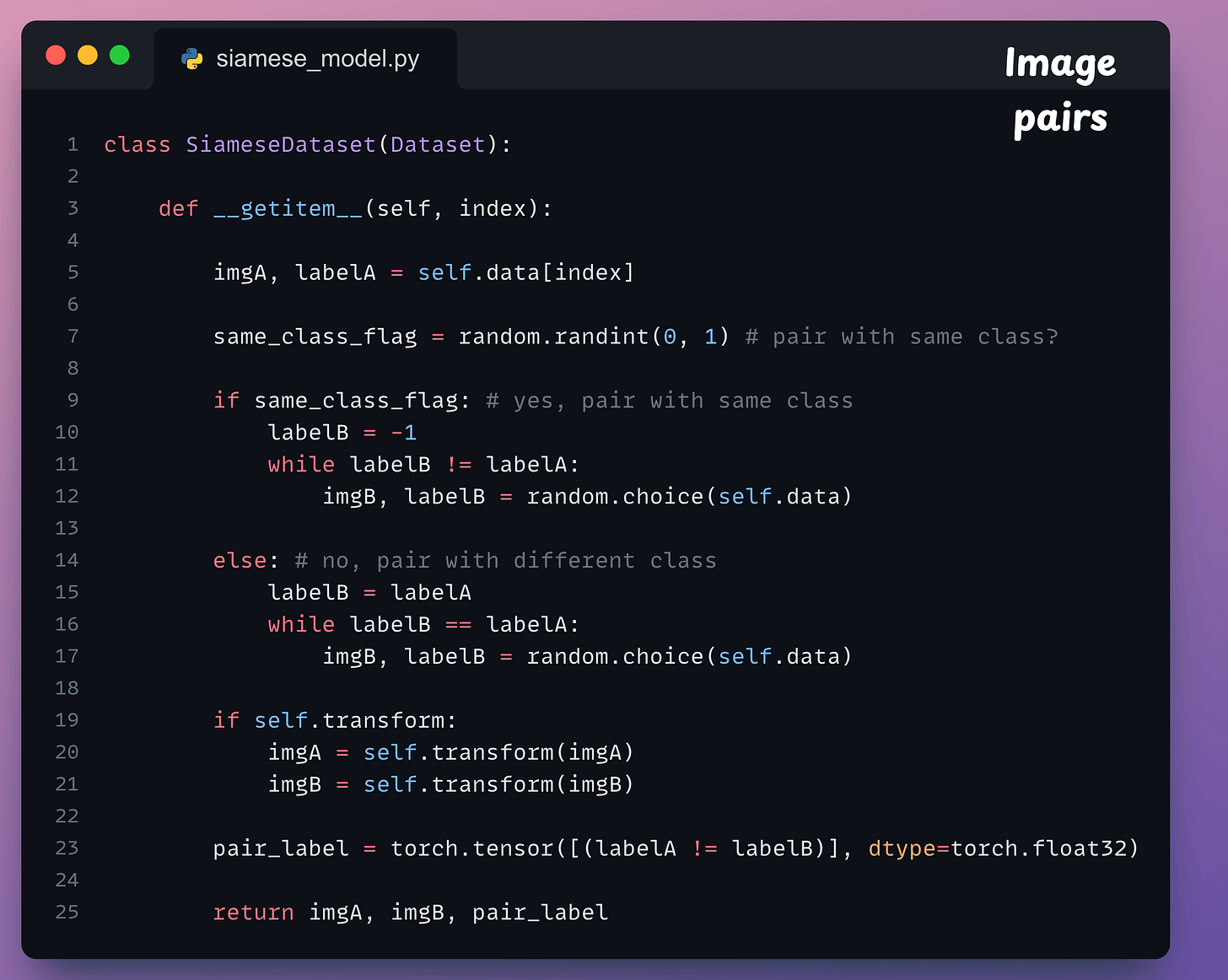Image resolution: width=1228 pixels, height=980 pixels.
Task: Click line number 25 in the gutter
Action: click(67, 913)
